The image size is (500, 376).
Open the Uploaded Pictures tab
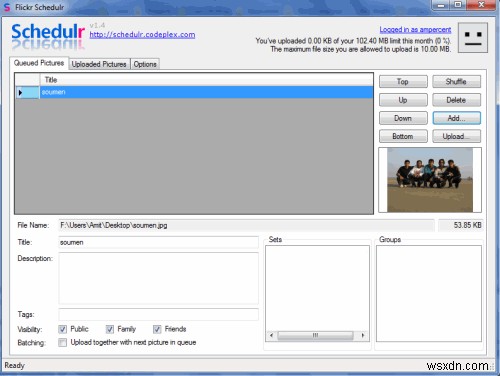pos(99,64)
